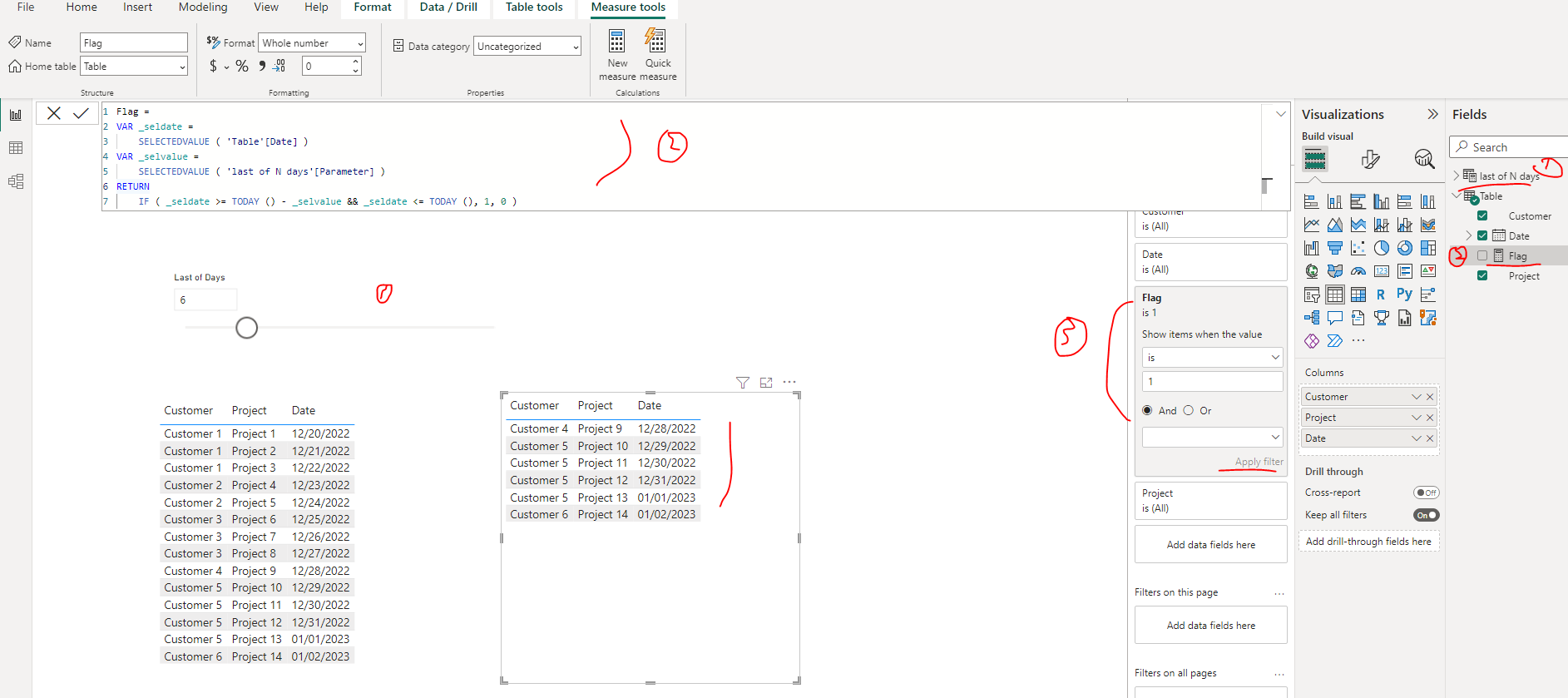This screenshot has height=698, width=1568.
Task: Click Add drill-through fields here
Action: pyautogui.click(x=1368, y=542)
